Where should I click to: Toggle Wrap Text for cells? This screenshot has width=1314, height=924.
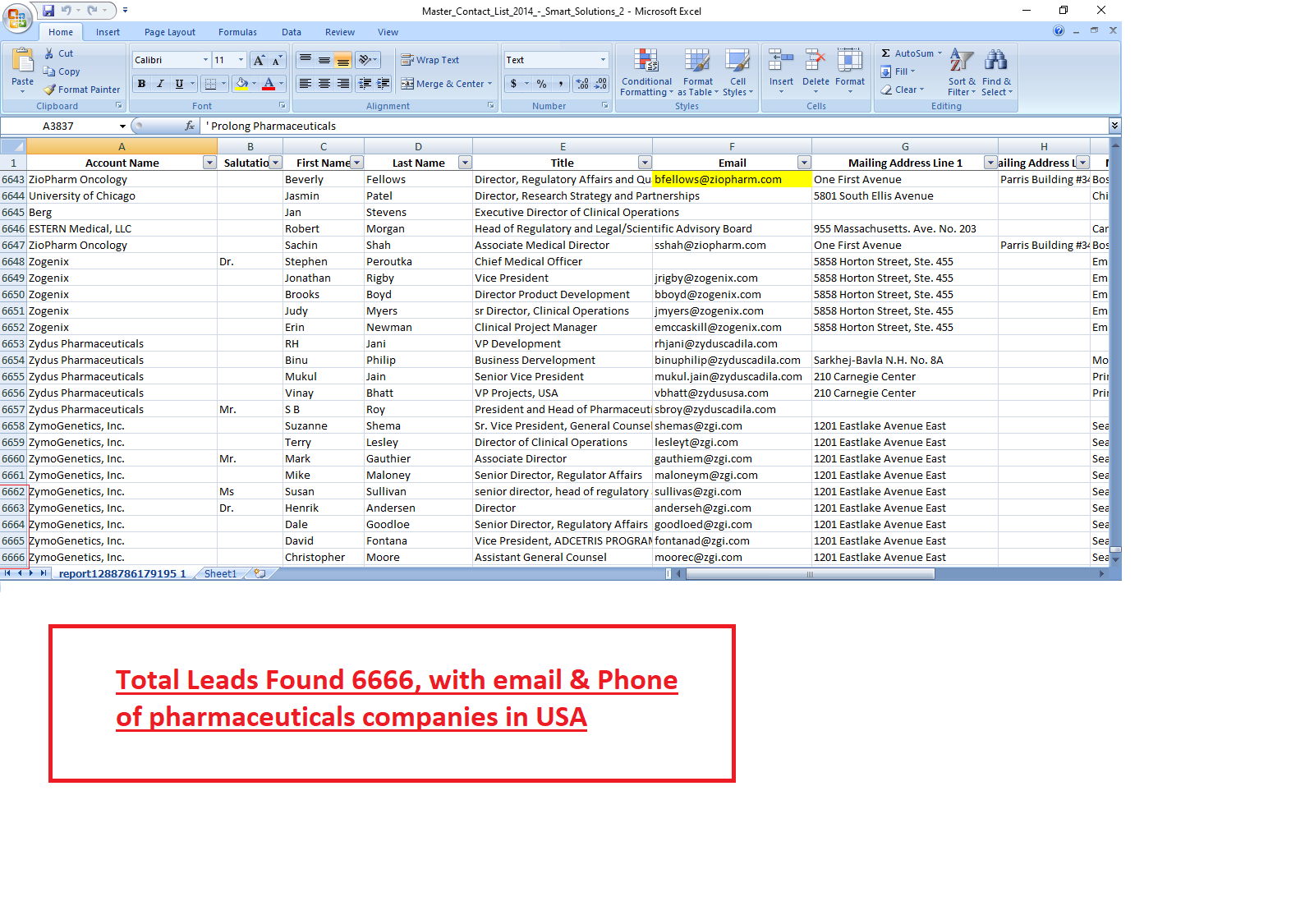pos(430,60)
